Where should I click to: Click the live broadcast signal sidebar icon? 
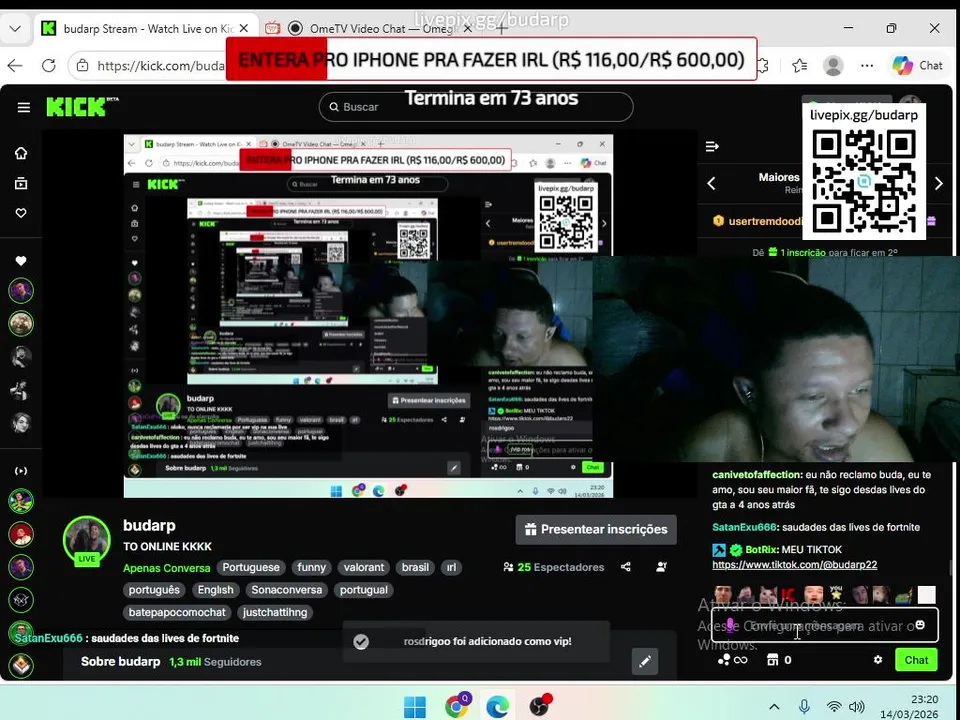pos(21,471)
